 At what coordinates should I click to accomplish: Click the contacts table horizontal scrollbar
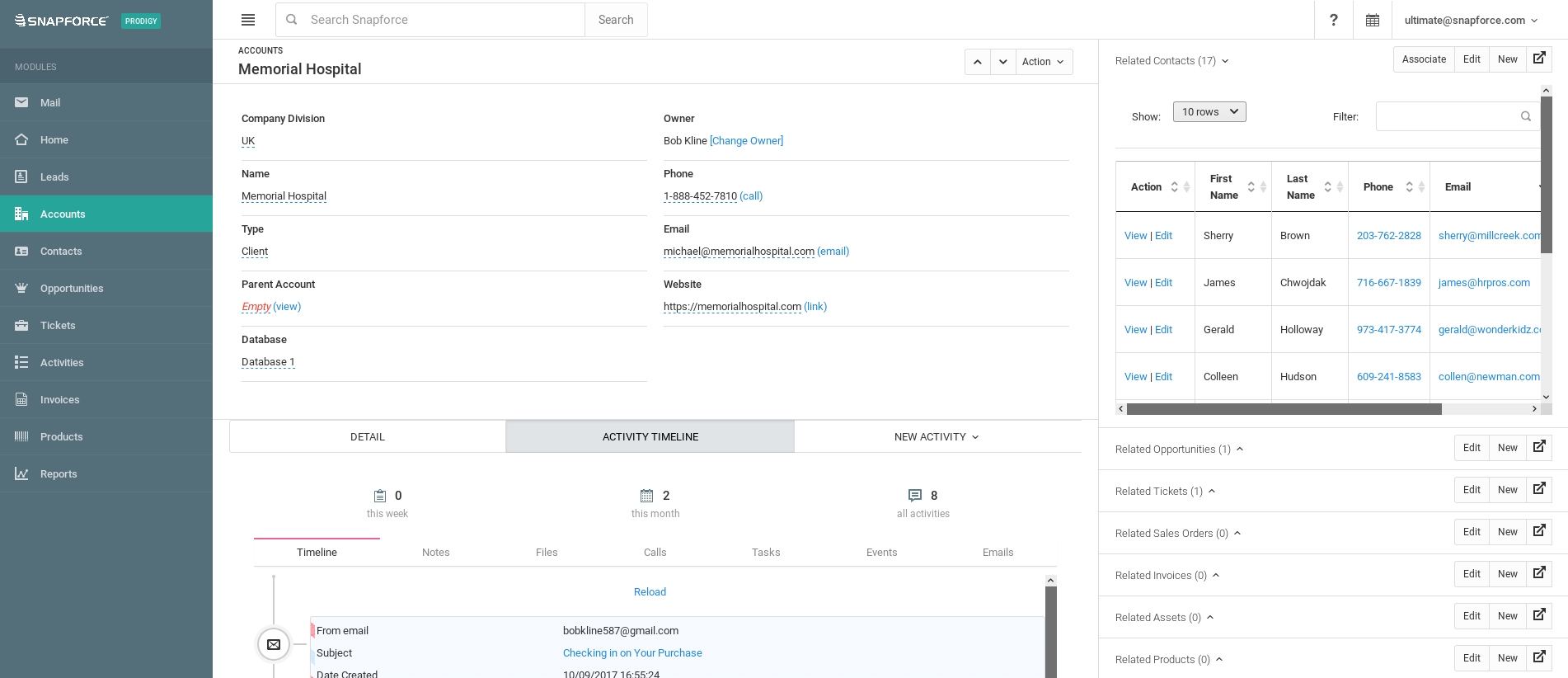coord(1284,409)
